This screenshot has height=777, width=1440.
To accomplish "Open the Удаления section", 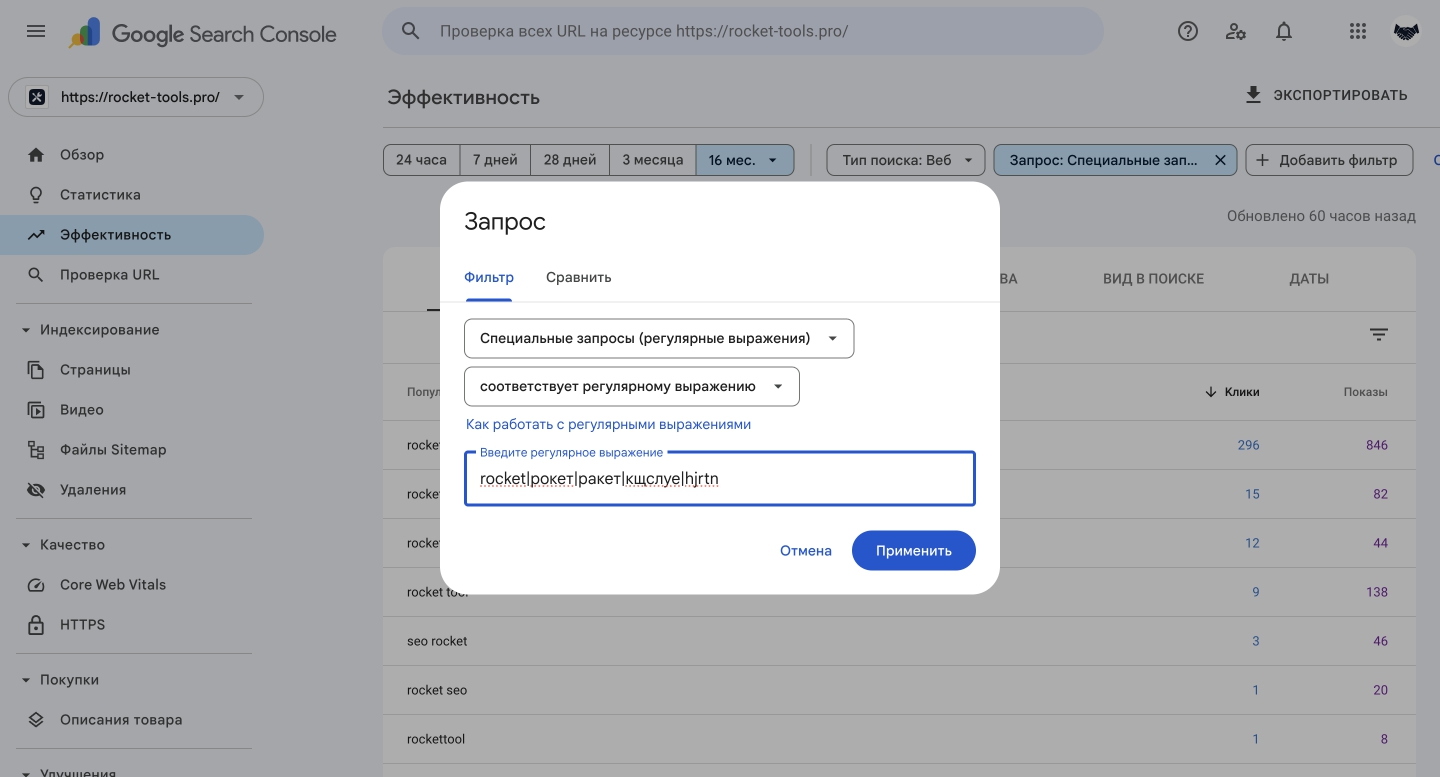I will tap(132, 490).
